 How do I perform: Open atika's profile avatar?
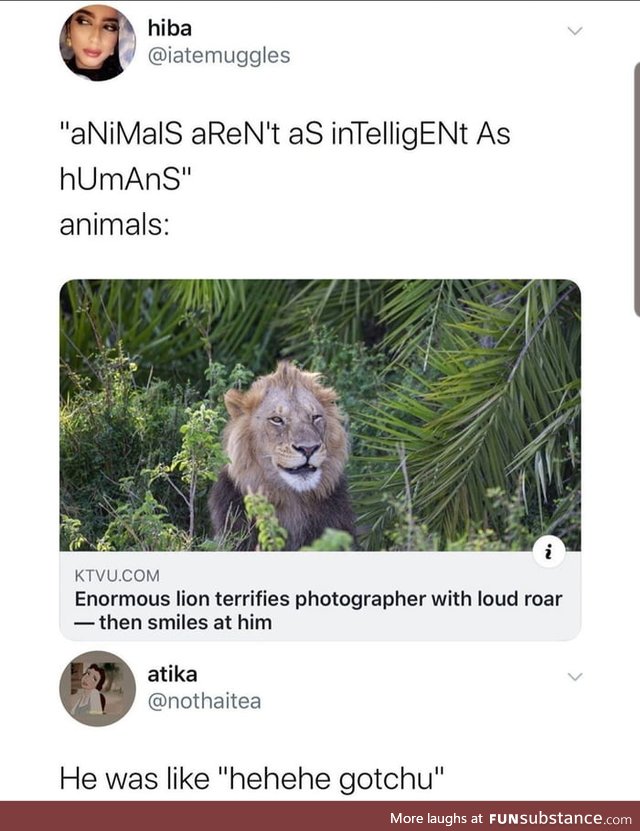tap(97, 688)
